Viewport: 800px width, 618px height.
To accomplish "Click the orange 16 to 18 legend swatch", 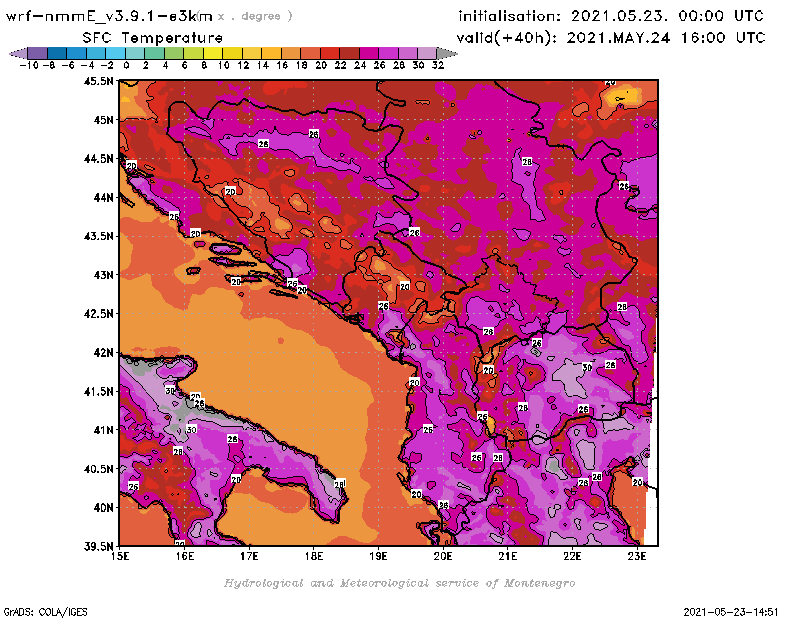I will (291, 54).
